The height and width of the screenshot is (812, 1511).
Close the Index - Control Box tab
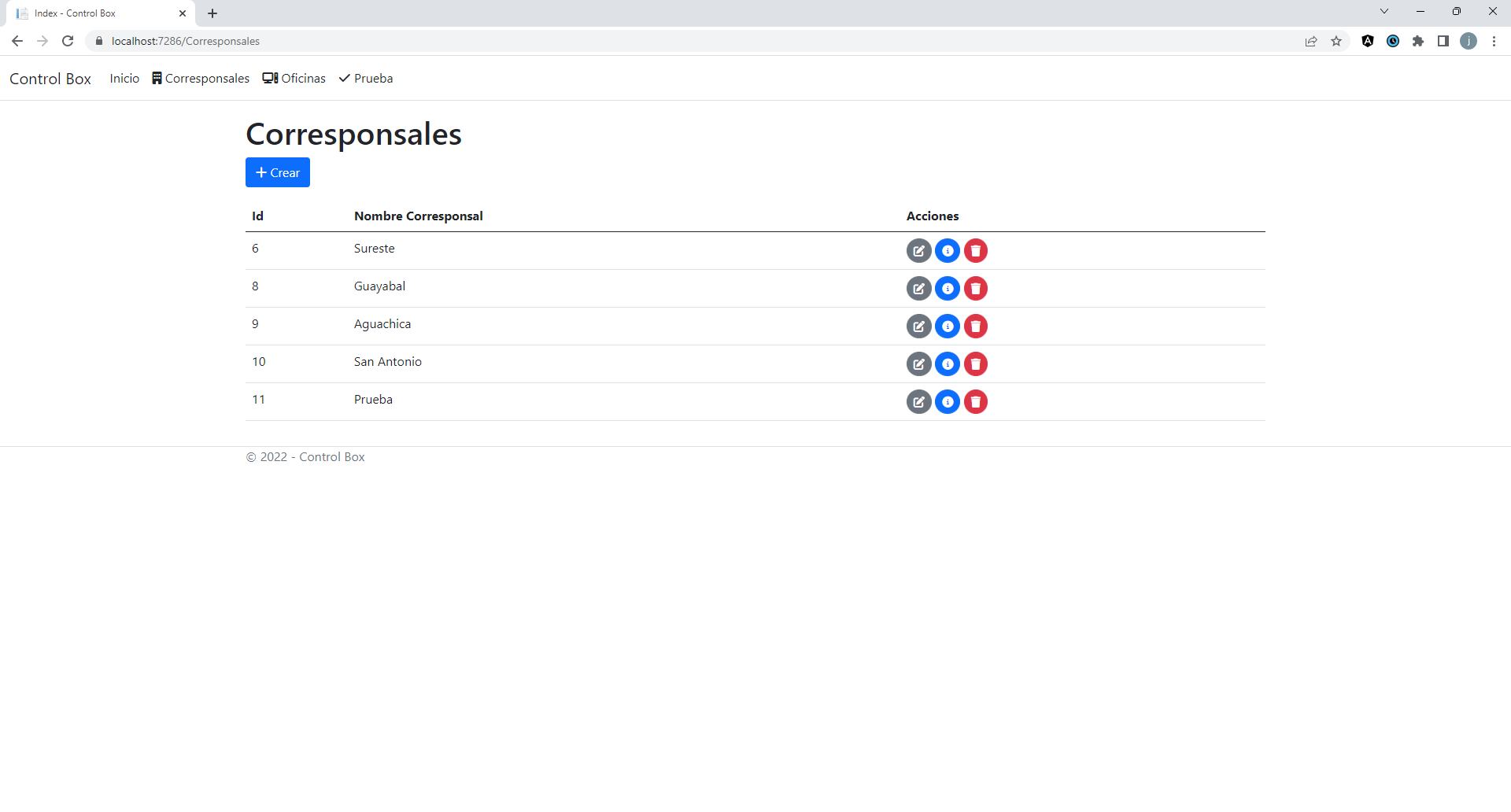click(183, 13)
